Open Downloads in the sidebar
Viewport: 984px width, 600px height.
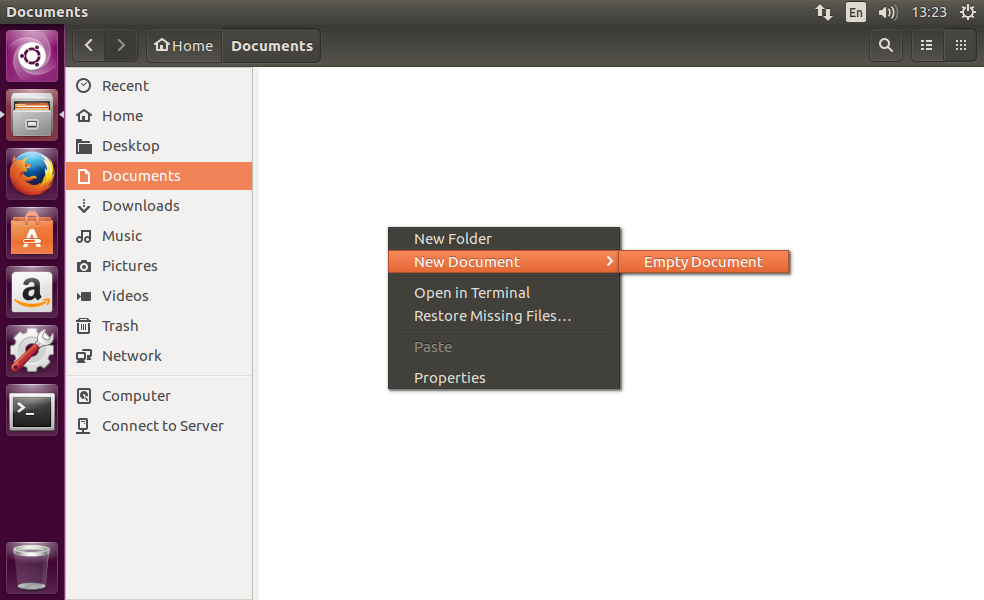click(141, 206)
